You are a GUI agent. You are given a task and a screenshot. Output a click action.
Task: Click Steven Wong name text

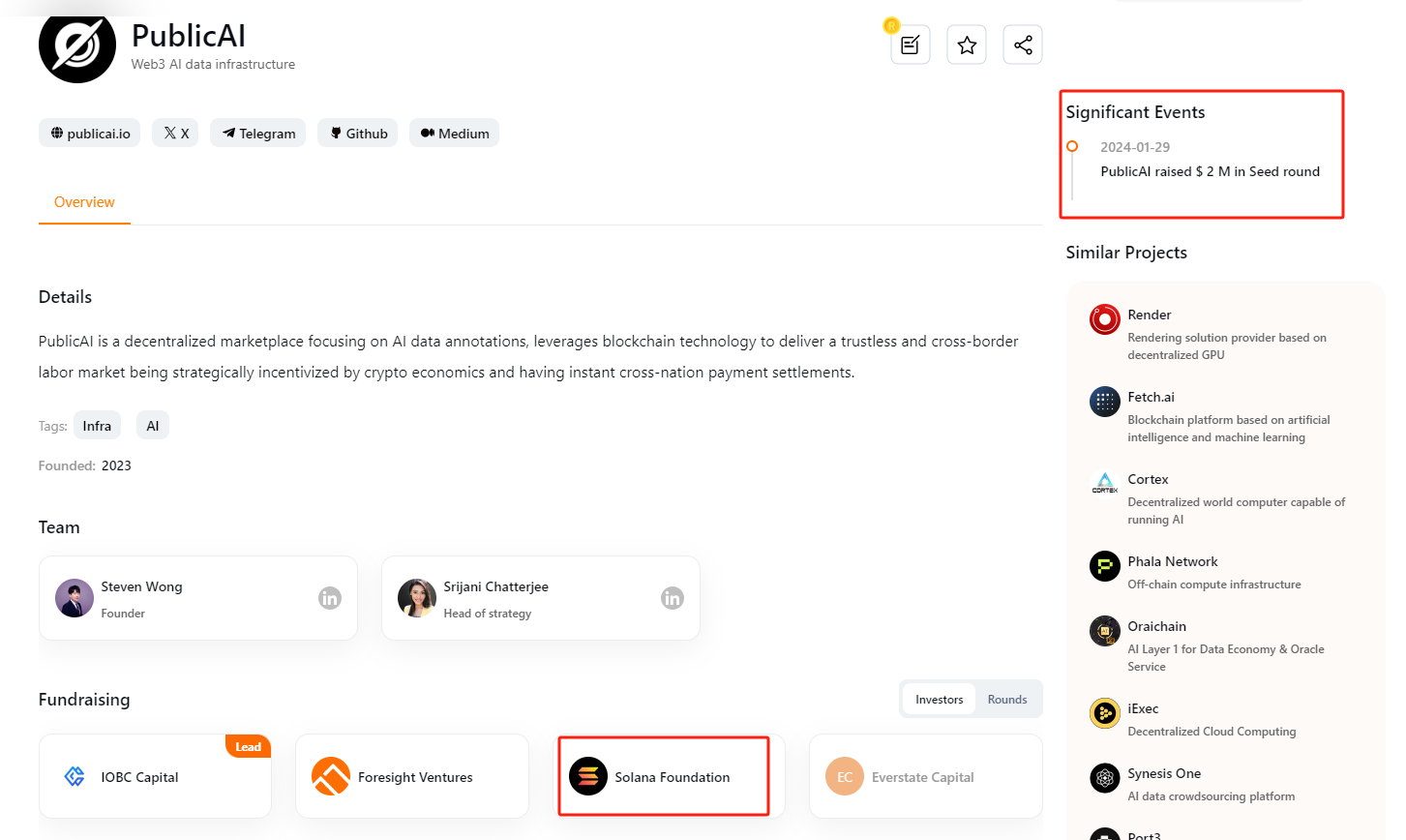[x=141, y=586]
